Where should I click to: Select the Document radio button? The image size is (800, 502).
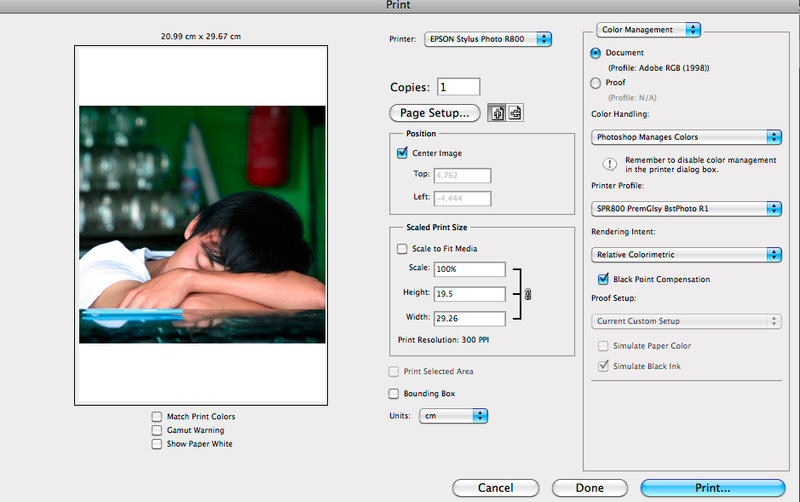coord(595,53)
